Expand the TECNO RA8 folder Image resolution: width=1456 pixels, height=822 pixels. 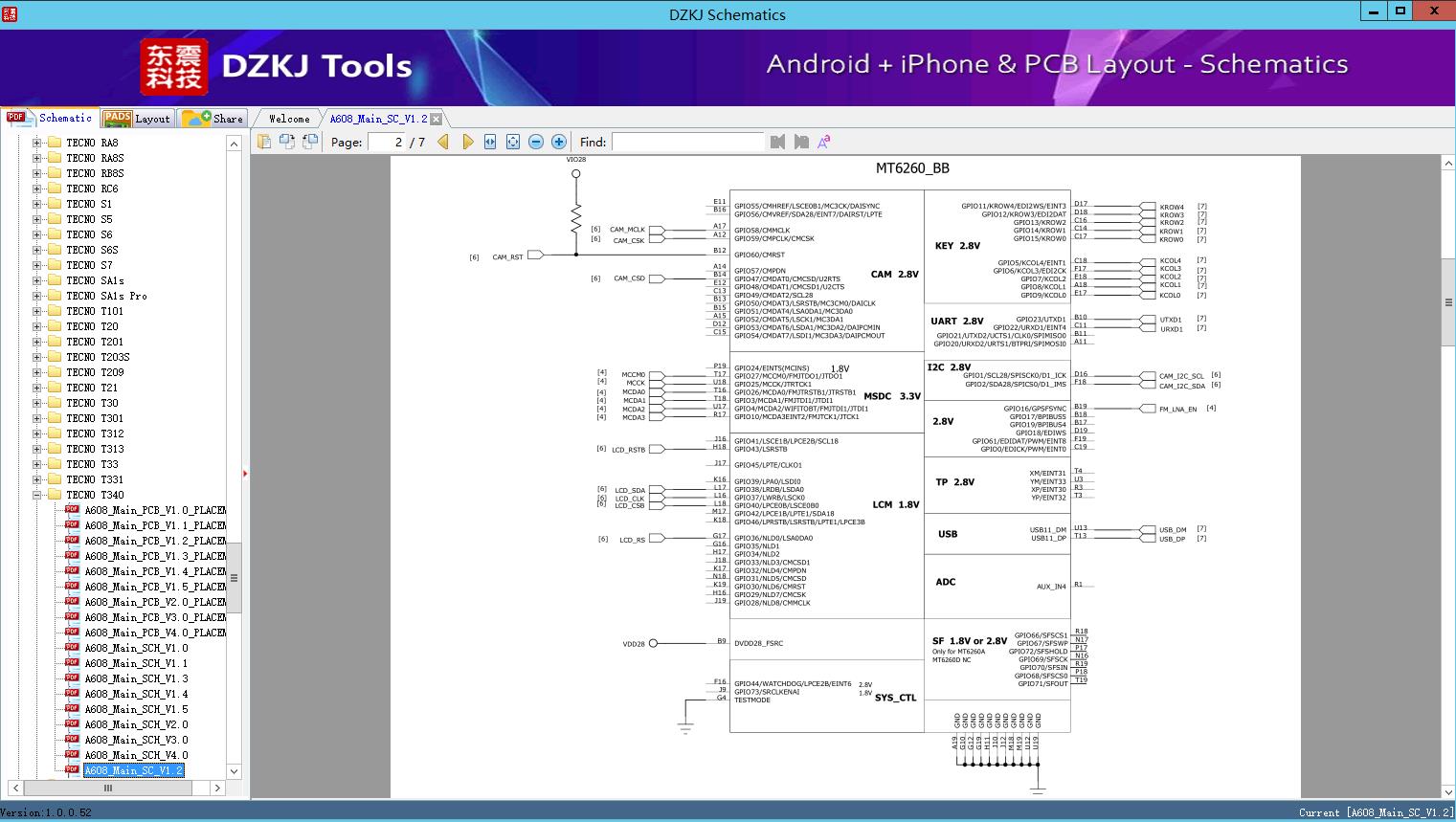[36, 143]
